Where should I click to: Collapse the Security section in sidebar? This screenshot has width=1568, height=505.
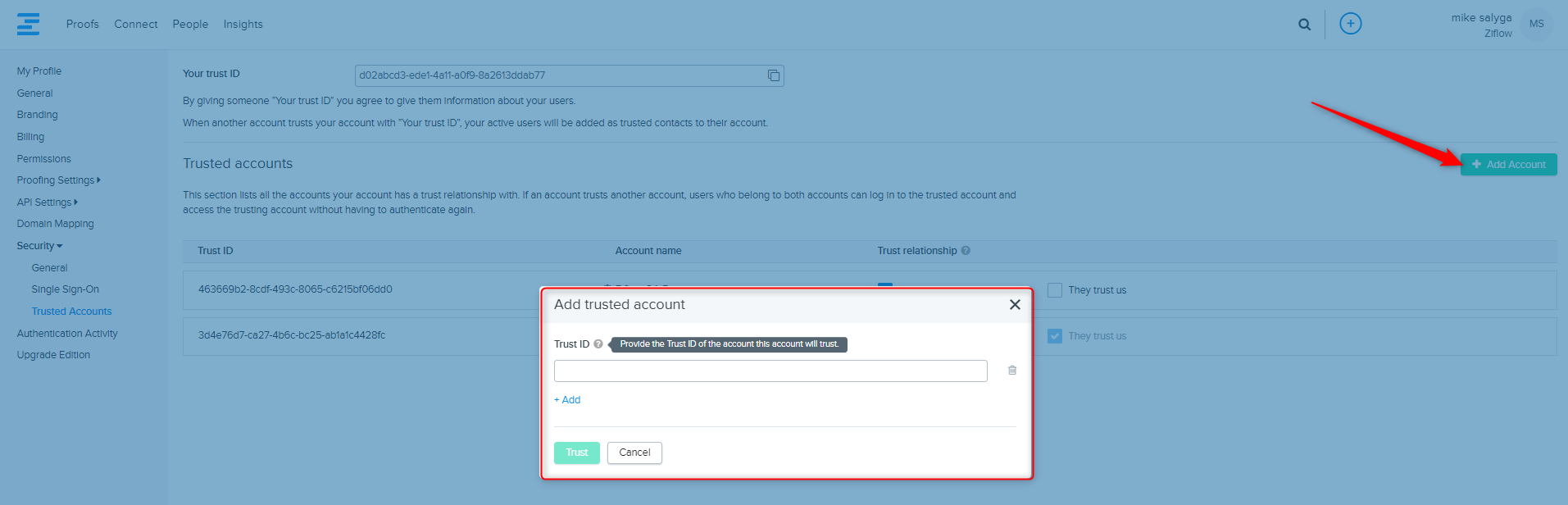39,246
